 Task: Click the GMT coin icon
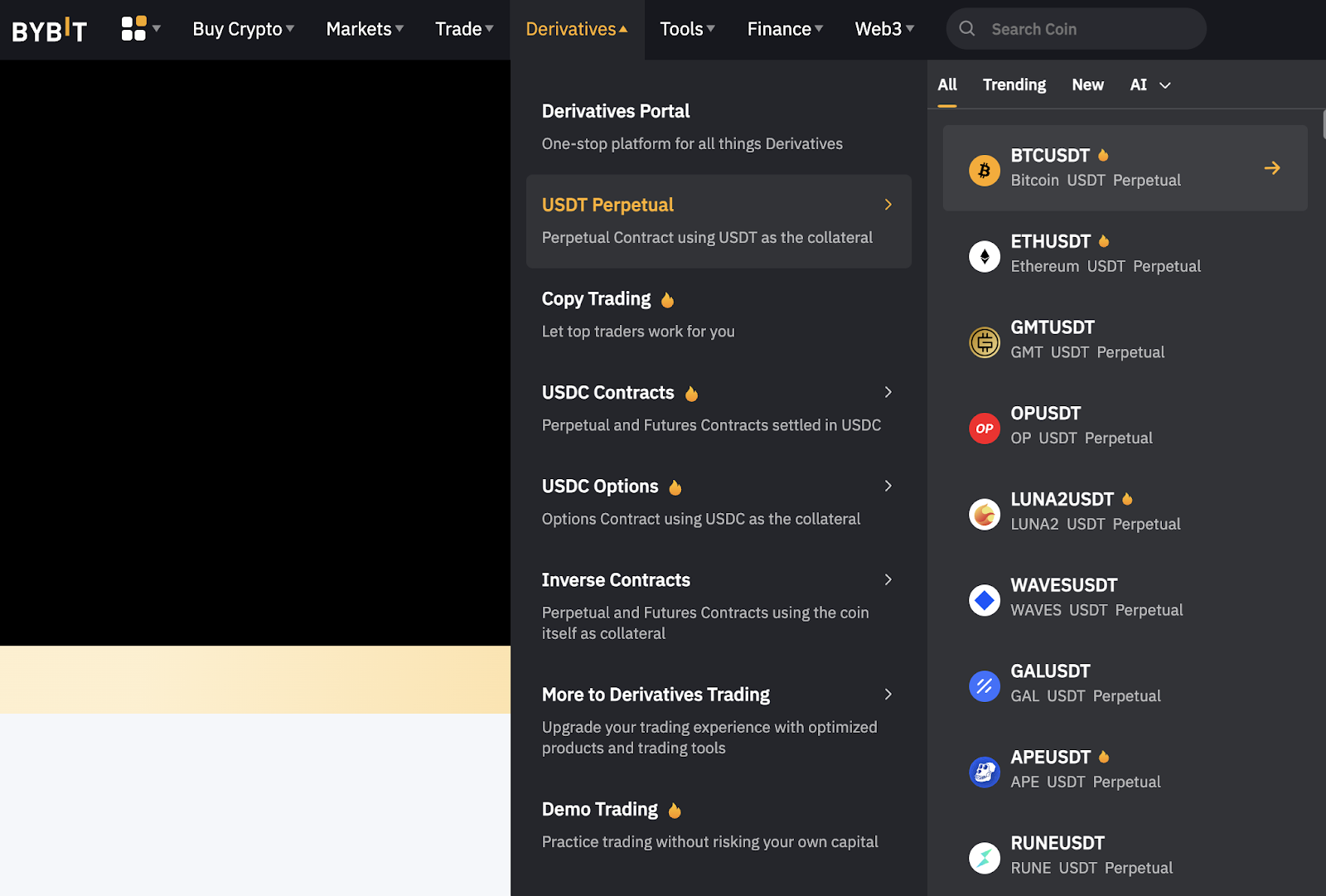985,342
